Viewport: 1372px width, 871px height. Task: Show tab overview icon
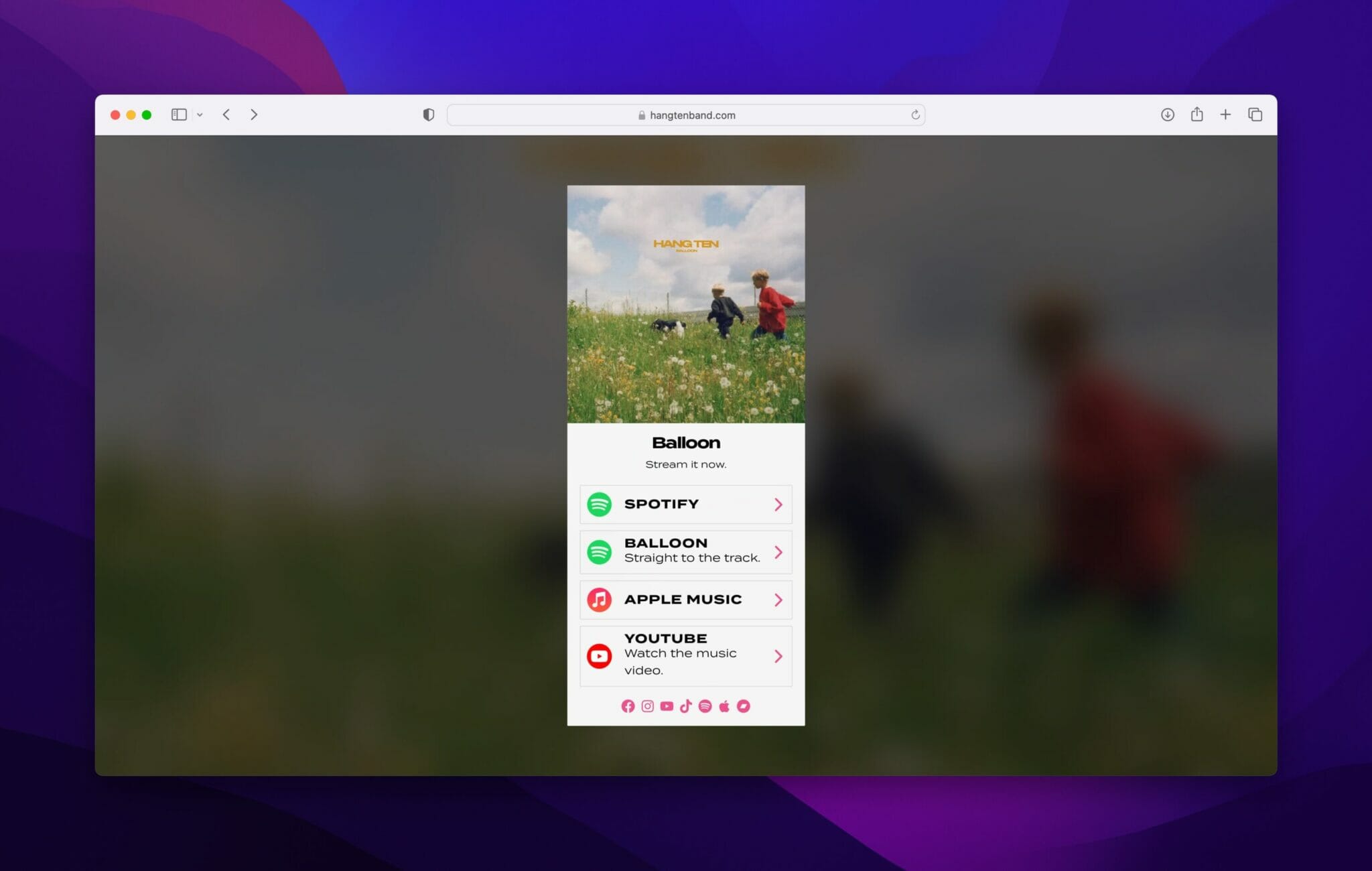click(x=1255, y=115)
